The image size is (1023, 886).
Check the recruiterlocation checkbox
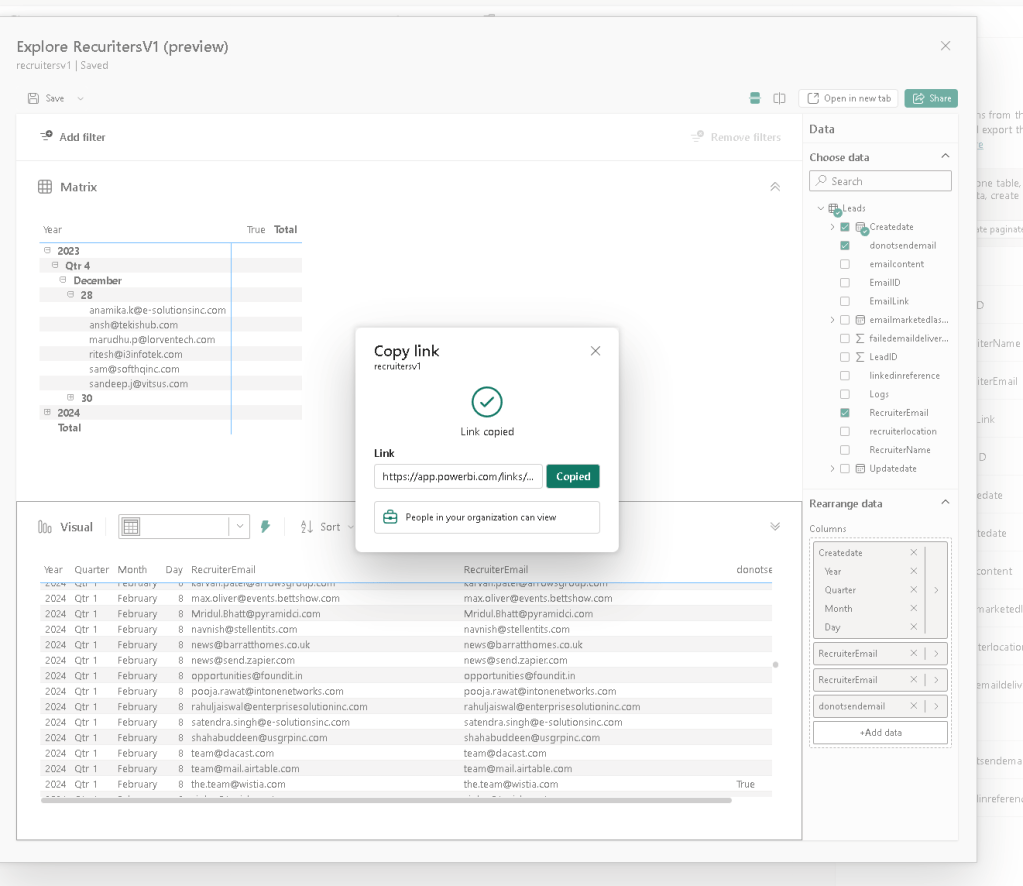[x=845, y=431]
